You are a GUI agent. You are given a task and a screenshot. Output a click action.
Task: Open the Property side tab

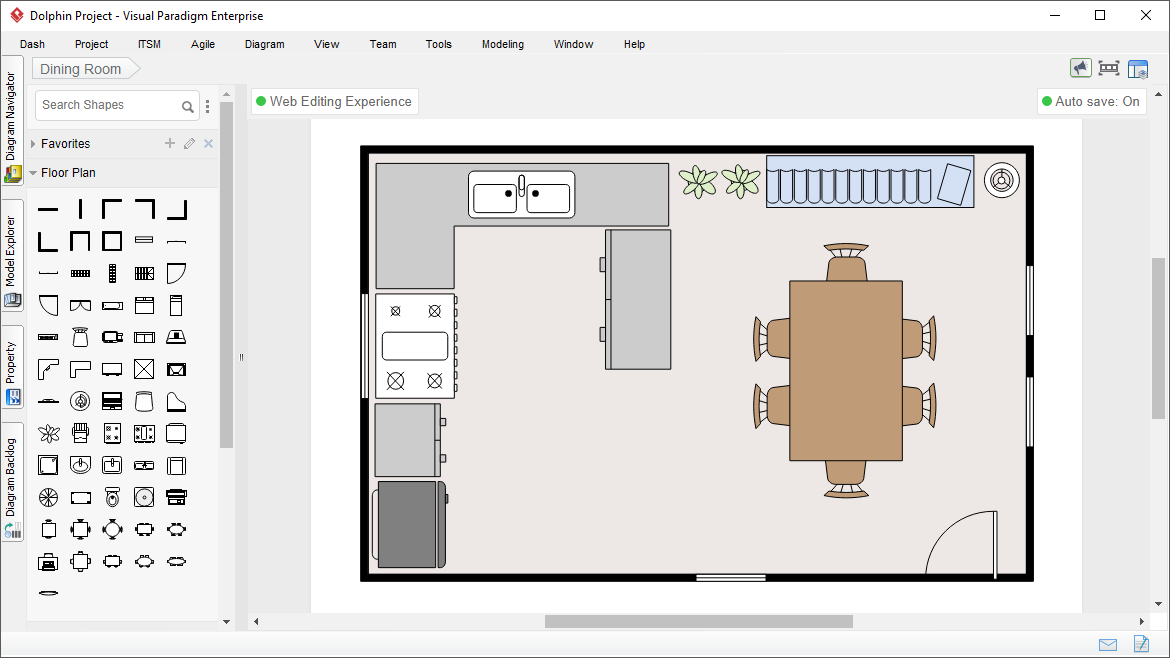tap(12, 367)
